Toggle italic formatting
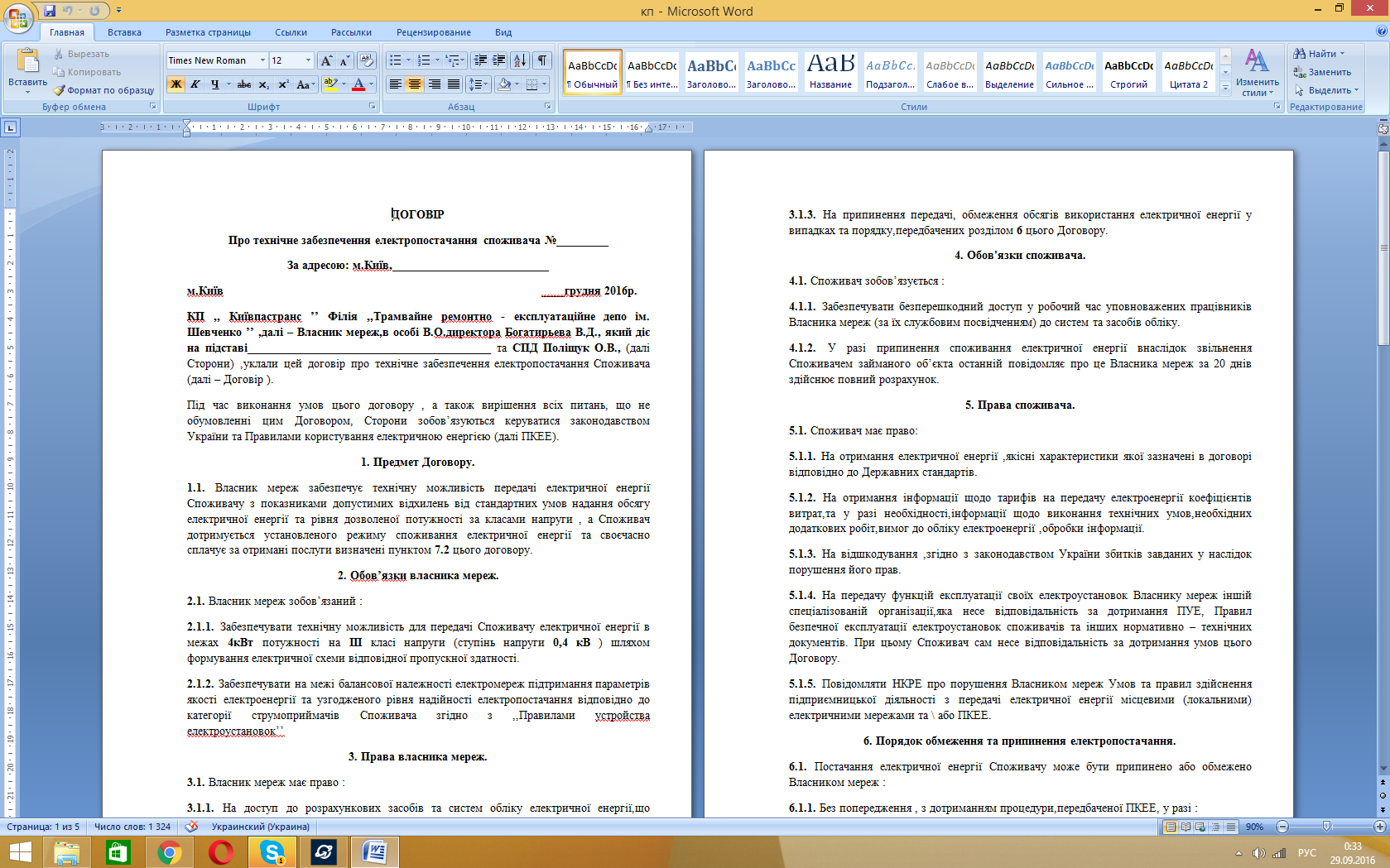This screenshot has width=1390, height=868. tap(195, 84)
